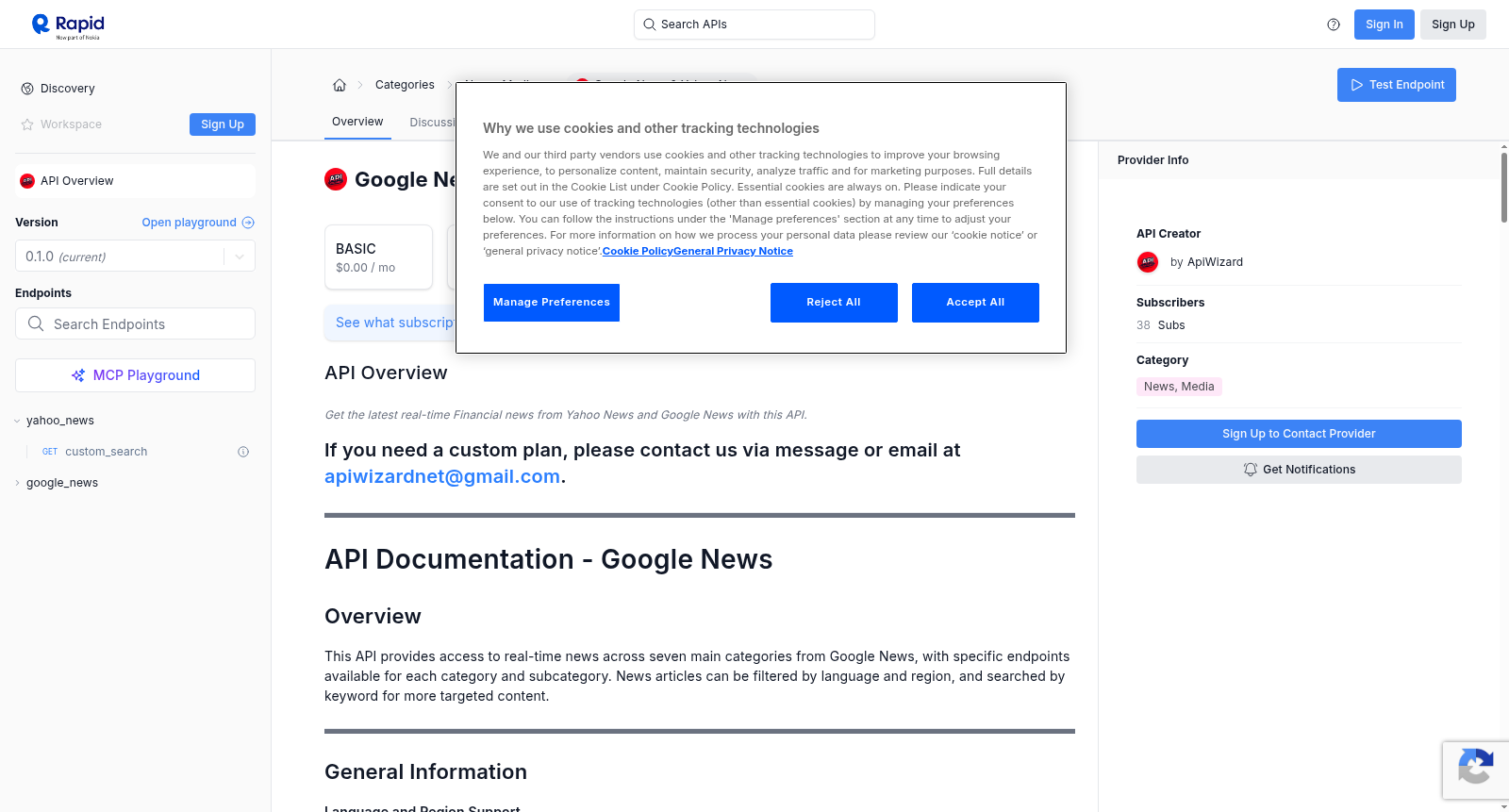
Task: Accept All cookies
Action: (975, 303)
